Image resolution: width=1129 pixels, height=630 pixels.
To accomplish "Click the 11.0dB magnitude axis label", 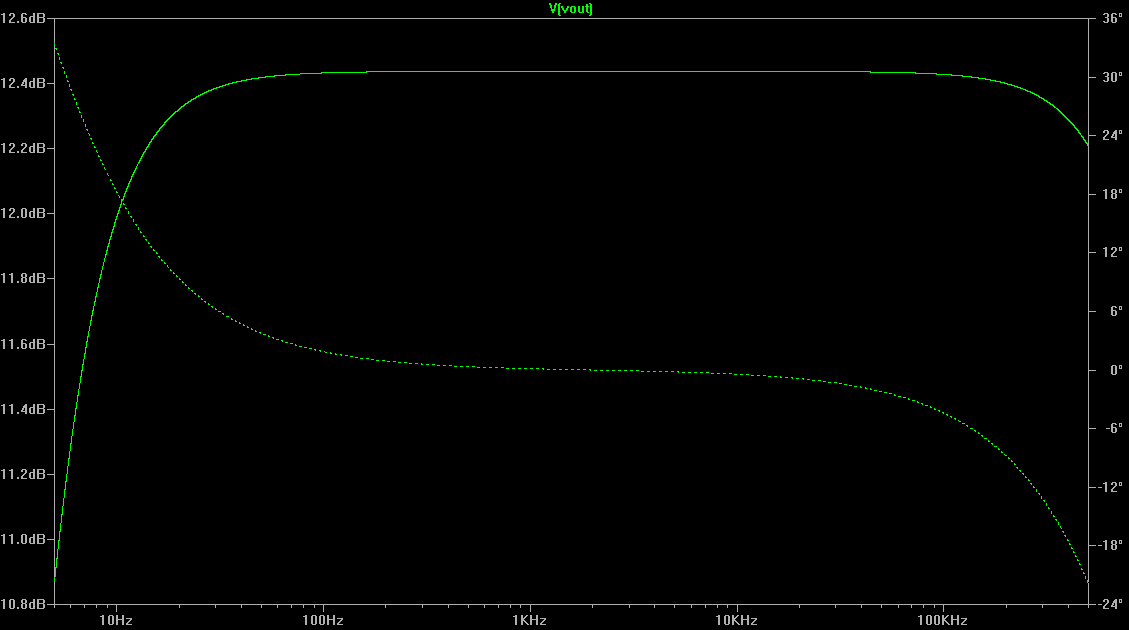I will coord(23,539).
